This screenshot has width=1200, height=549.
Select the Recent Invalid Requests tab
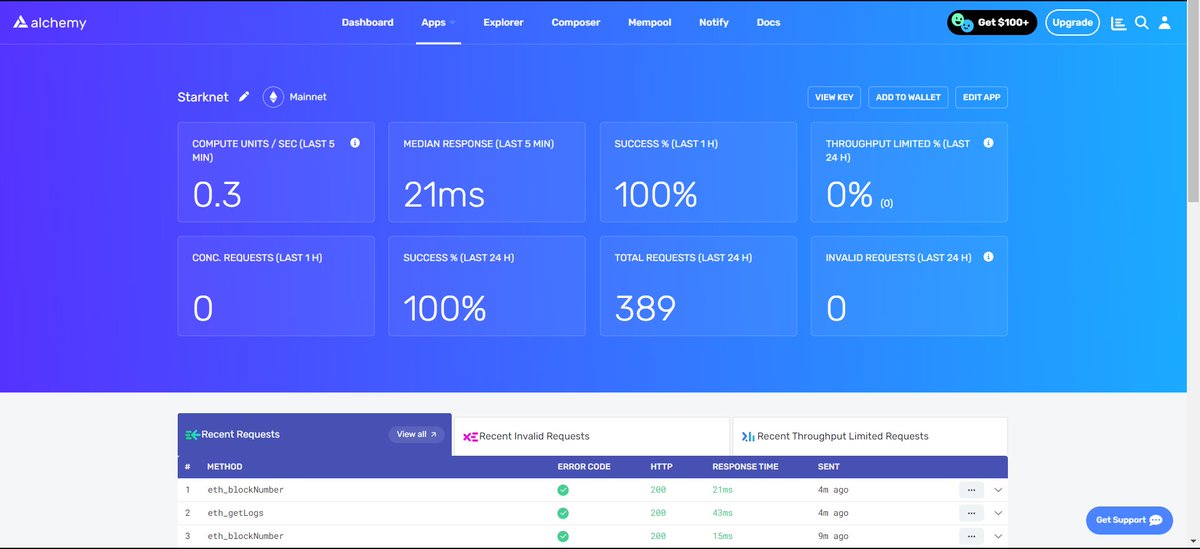point(592,436)
